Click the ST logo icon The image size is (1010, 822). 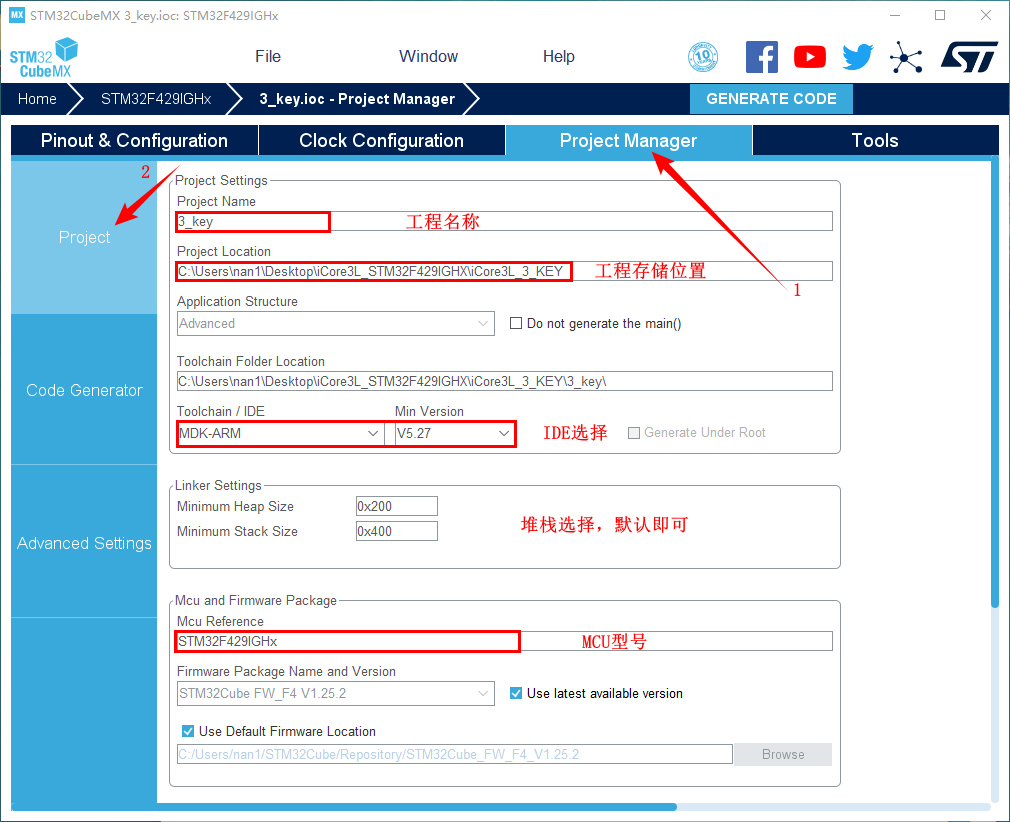tap(968, 57)
